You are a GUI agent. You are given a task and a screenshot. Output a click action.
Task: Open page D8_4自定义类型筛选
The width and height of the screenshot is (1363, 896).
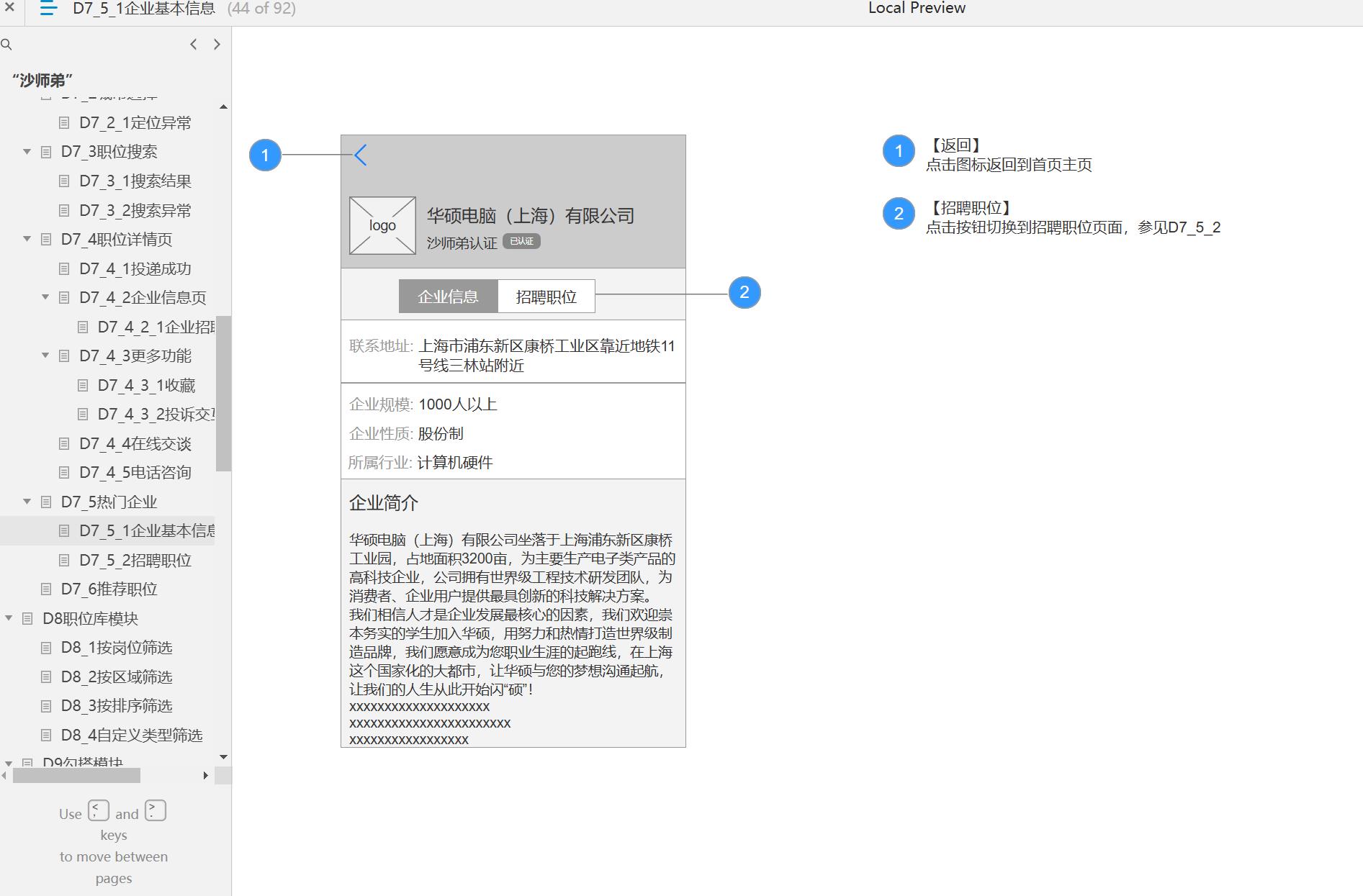(132, 735)
